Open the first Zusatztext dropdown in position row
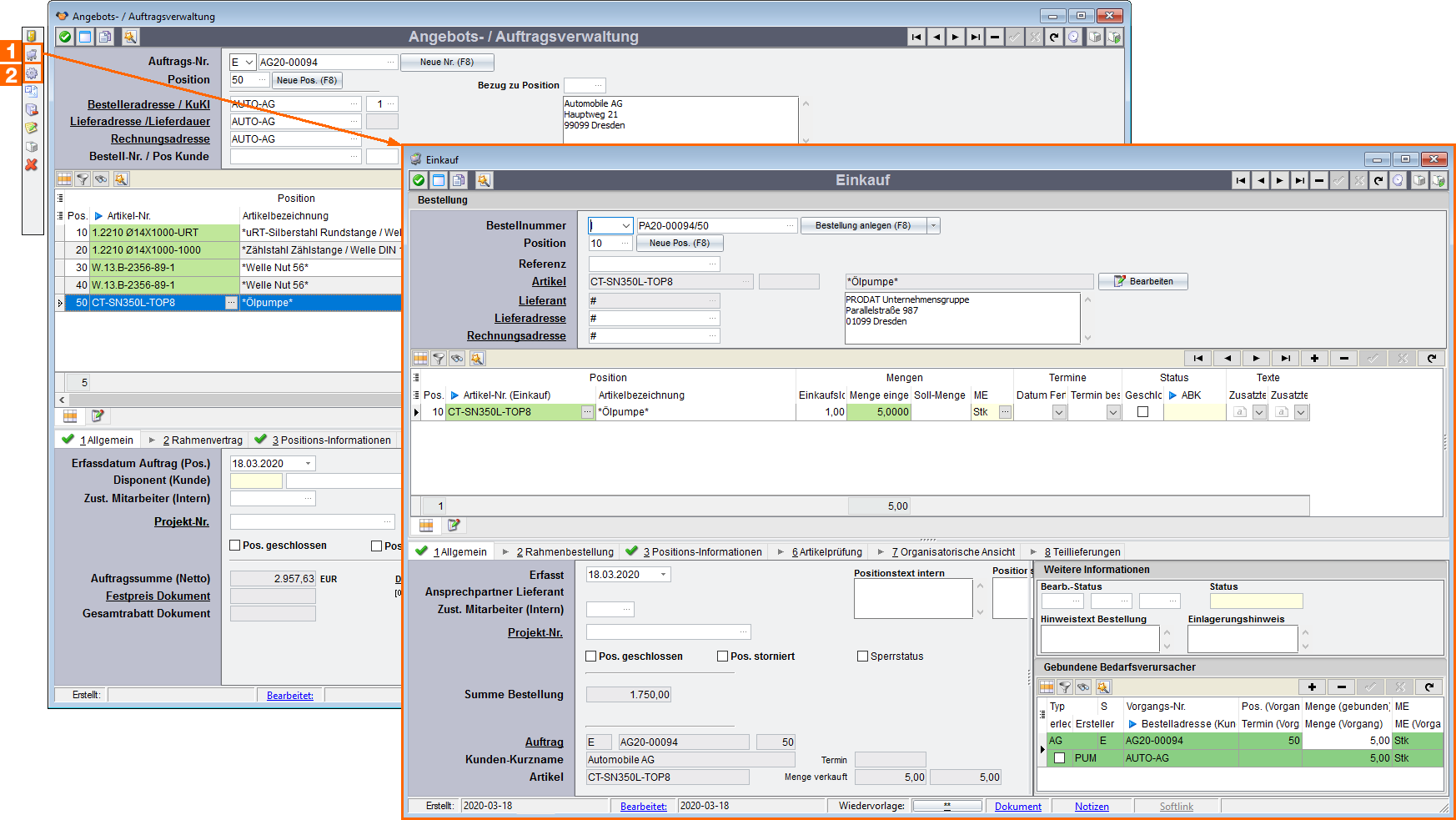This screenshot has height=820, width=1456. click(1260, 412)
